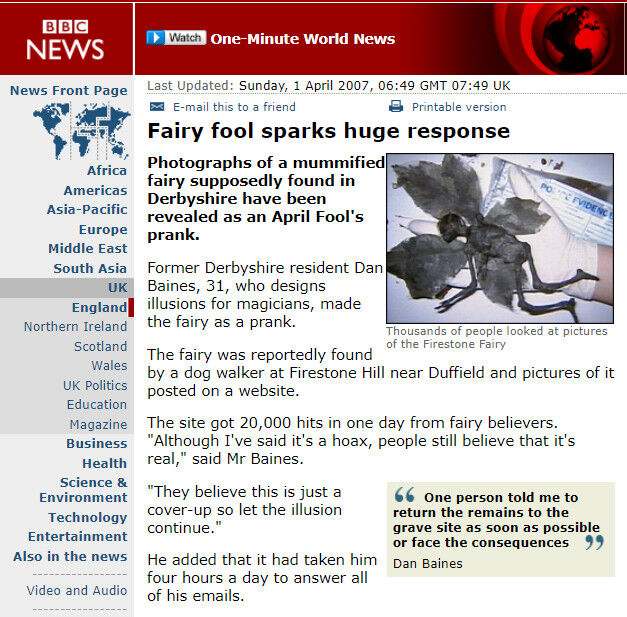This screenshot has height=617, width=627.
Task: Open One-Minute World News link
Action: [302, 39]
